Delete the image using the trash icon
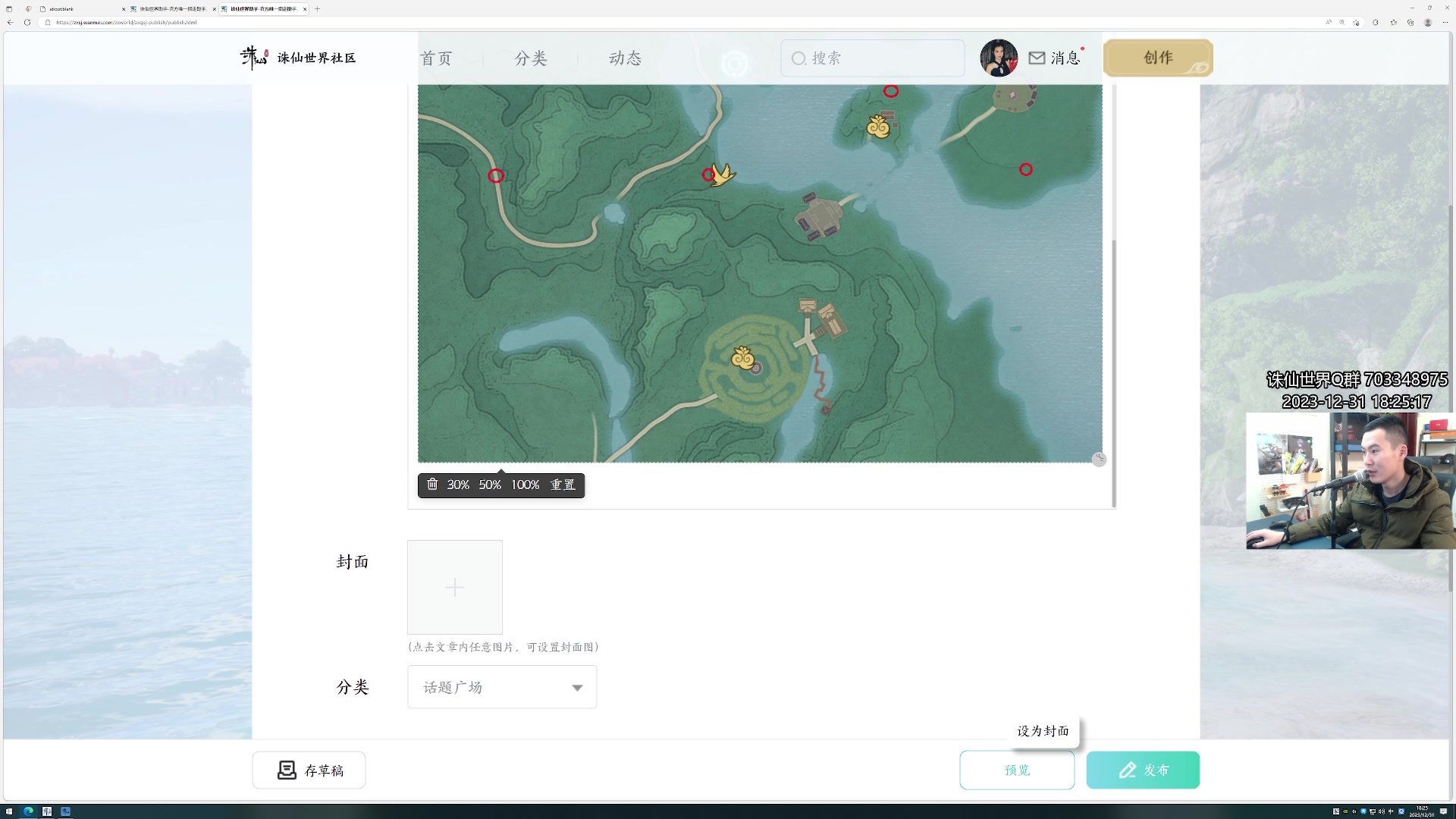This screenshot has width=1456, height=819. (432, 485)
